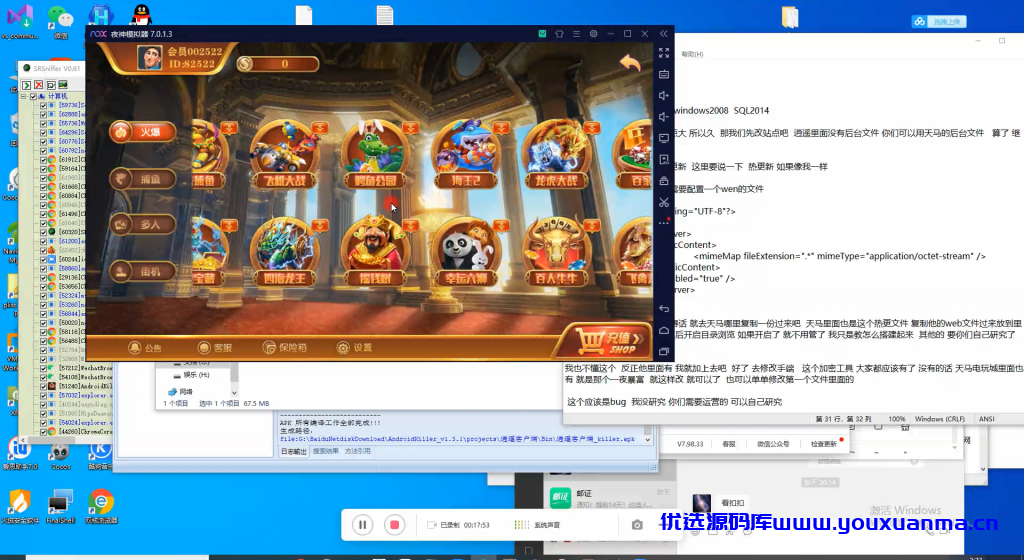The width and height of the screenshot is (1024, 560).
Task: Open the Nox more tools ellipsis
Action: click(664, 223)
